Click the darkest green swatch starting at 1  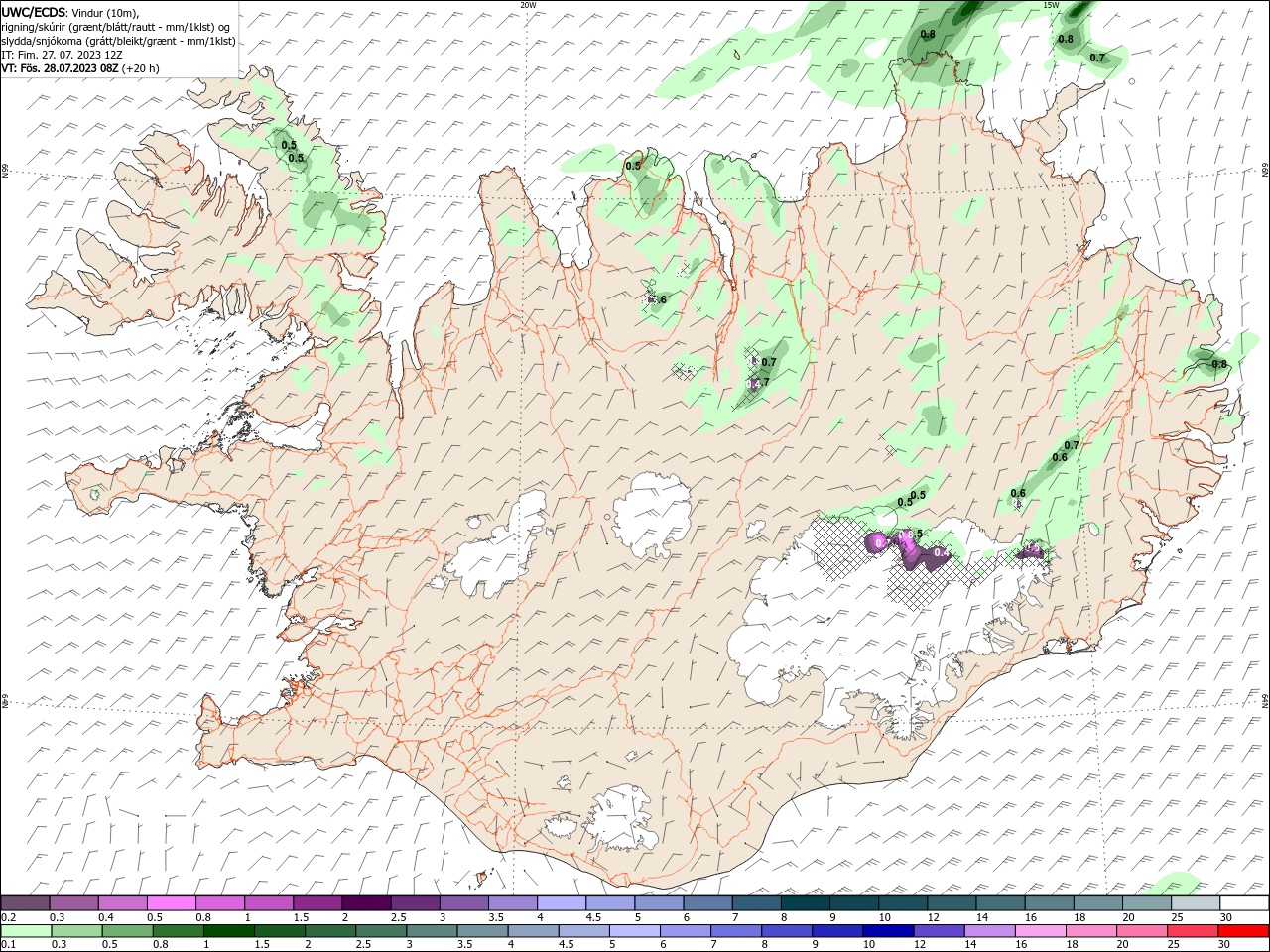228,931
